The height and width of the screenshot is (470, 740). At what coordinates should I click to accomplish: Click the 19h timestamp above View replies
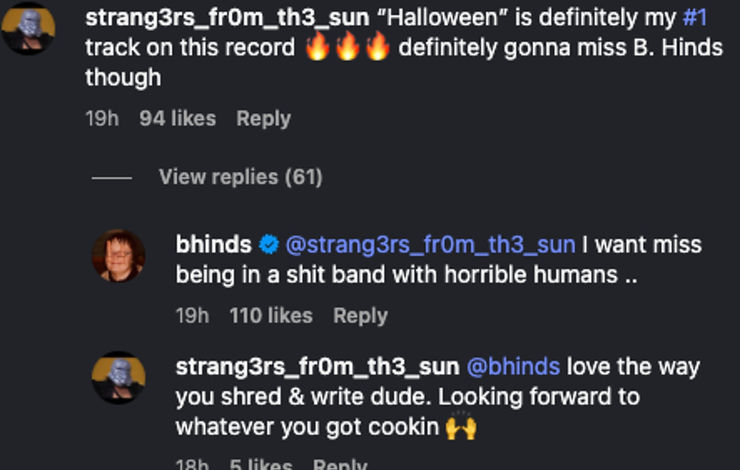coord(102,118)
